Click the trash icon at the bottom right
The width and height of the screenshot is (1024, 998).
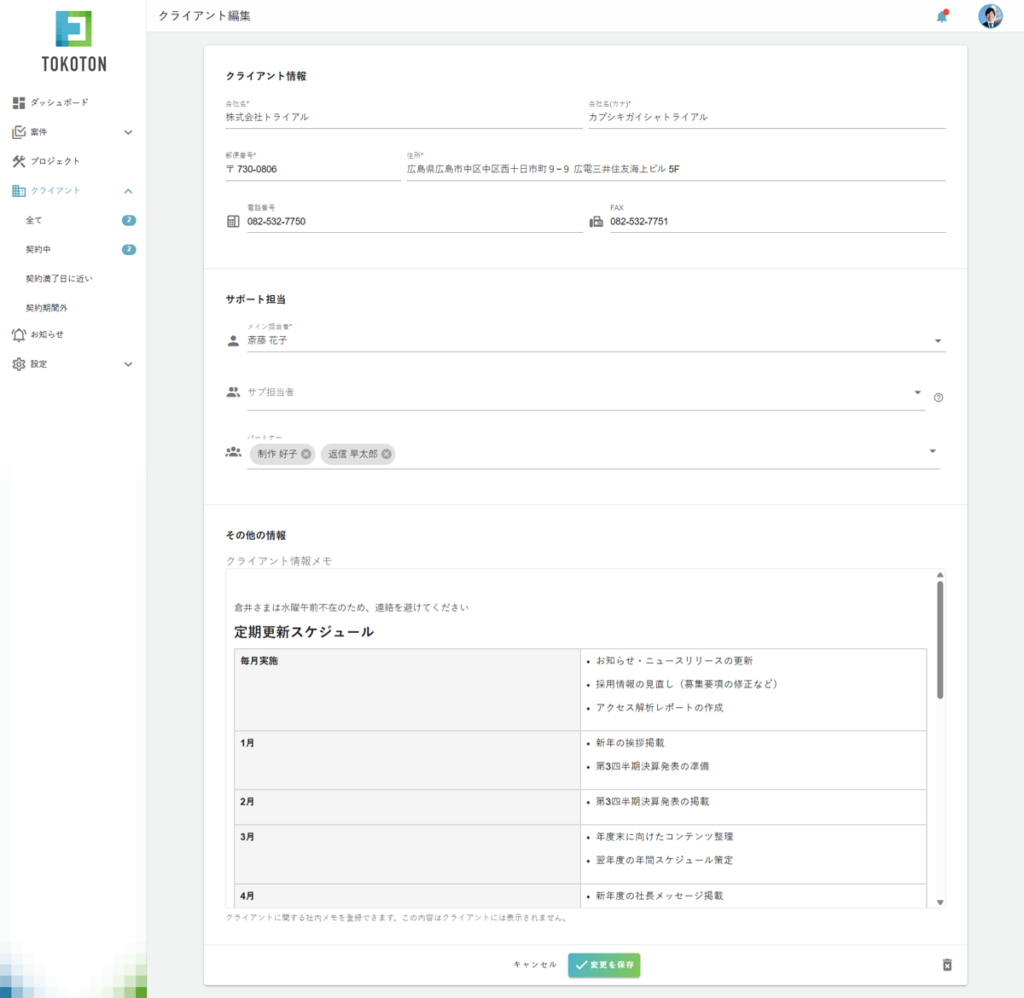pyautogui.click(x=947, y=963)
